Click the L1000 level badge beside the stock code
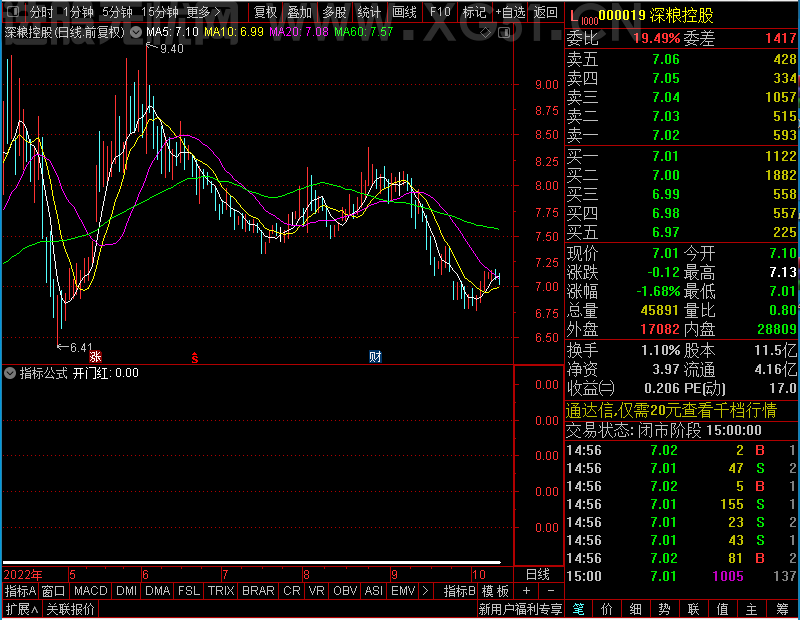 (584, 17)
